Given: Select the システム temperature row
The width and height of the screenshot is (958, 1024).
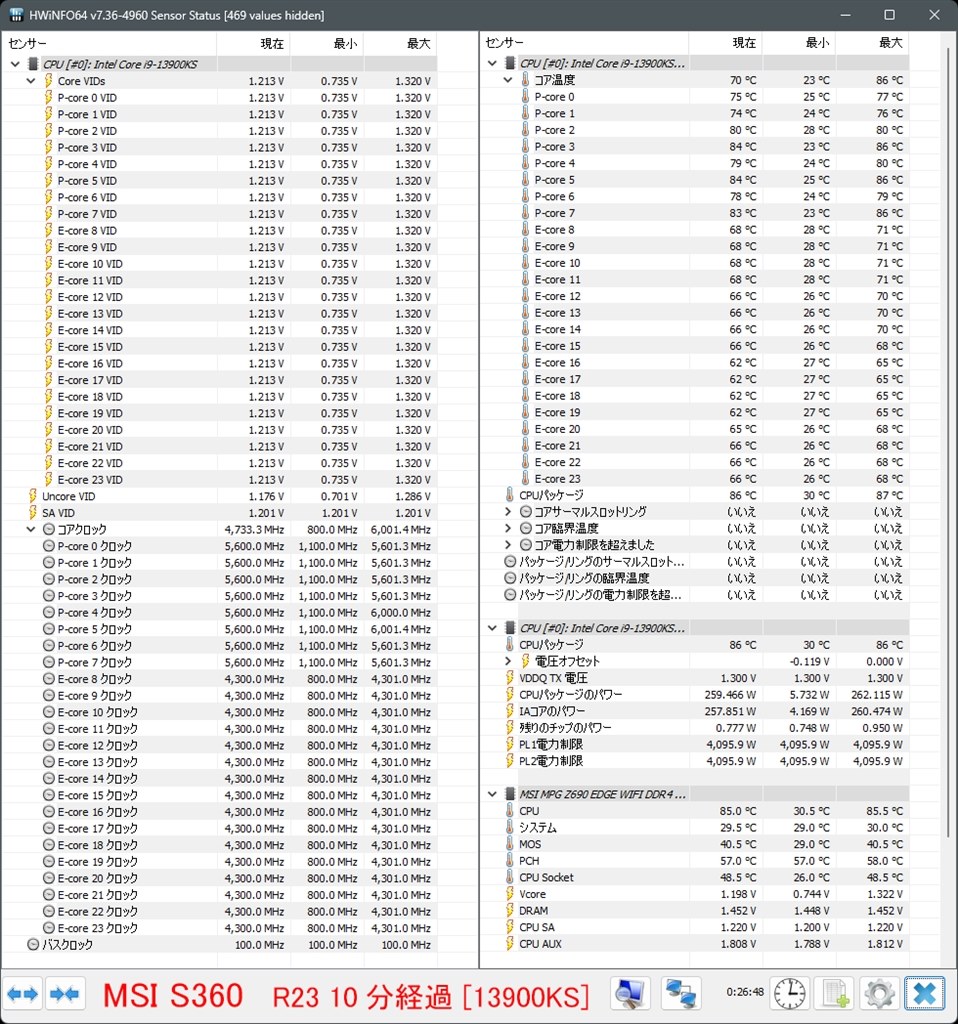Looking at the screenshot, I should tap(695, 827).
